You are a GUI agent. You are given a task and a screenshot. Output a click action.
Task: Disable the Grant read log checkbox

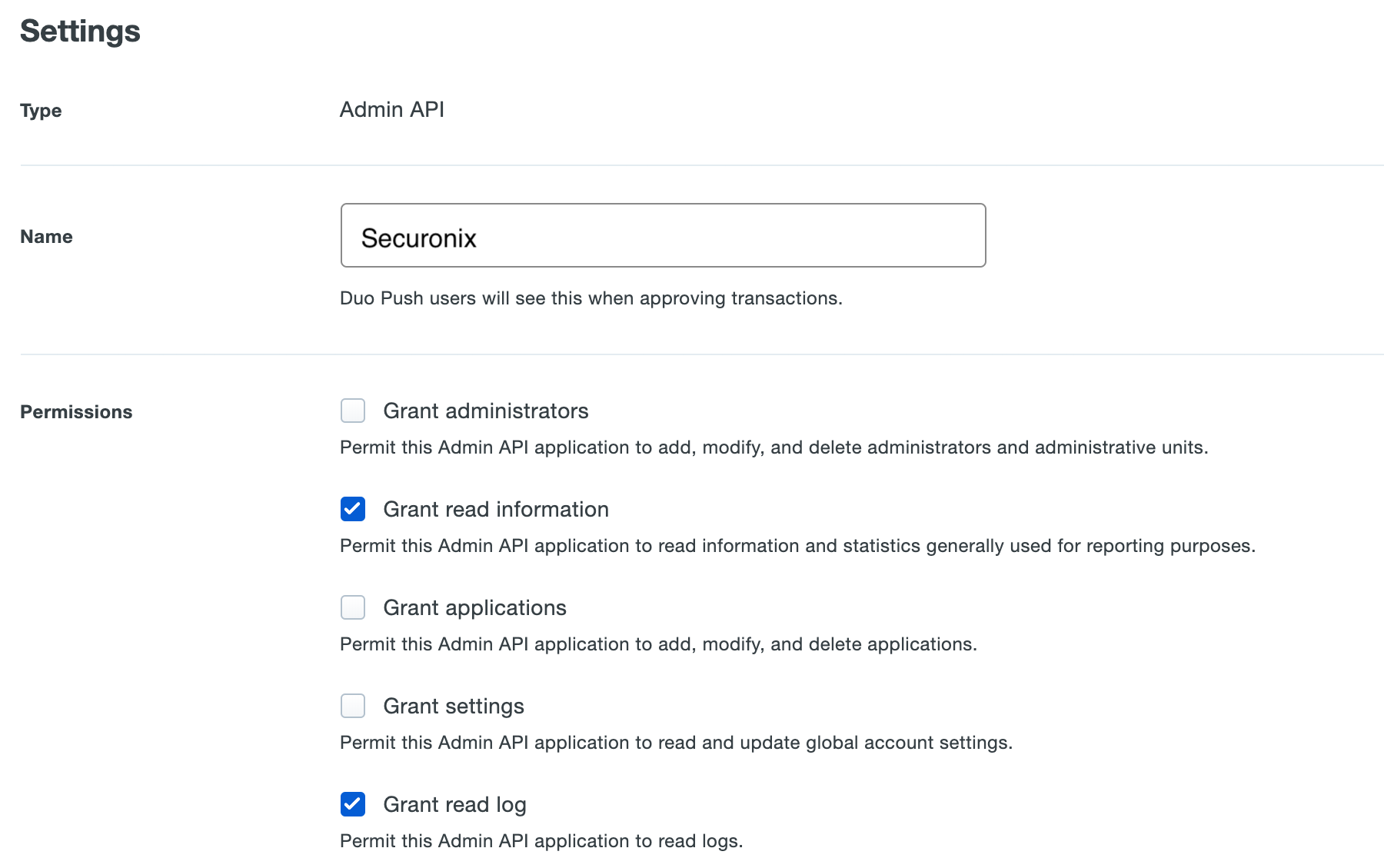click(353, 804)
